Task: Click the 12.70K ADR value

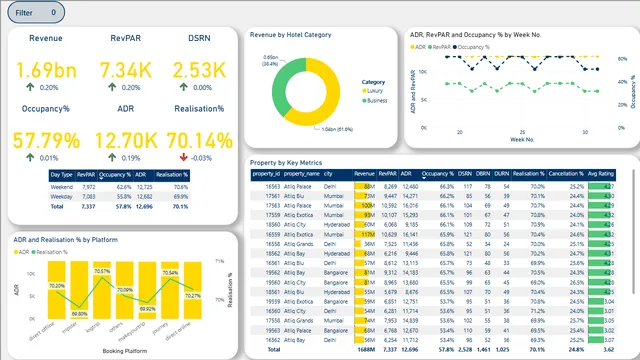Action: tap(126, 141)
